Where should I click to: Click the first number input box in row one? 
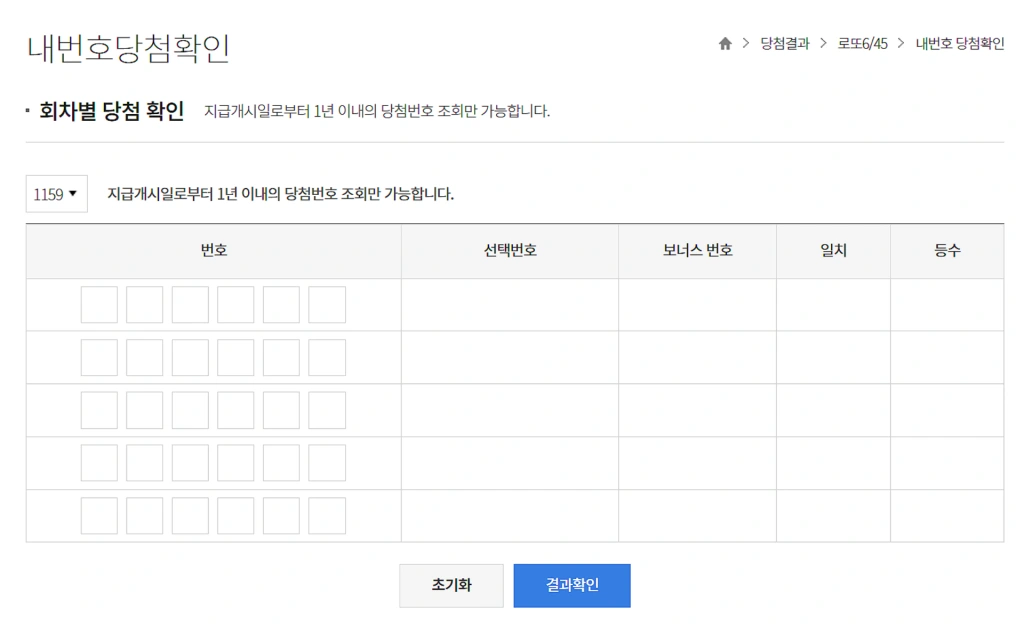(x=99, y=304)
